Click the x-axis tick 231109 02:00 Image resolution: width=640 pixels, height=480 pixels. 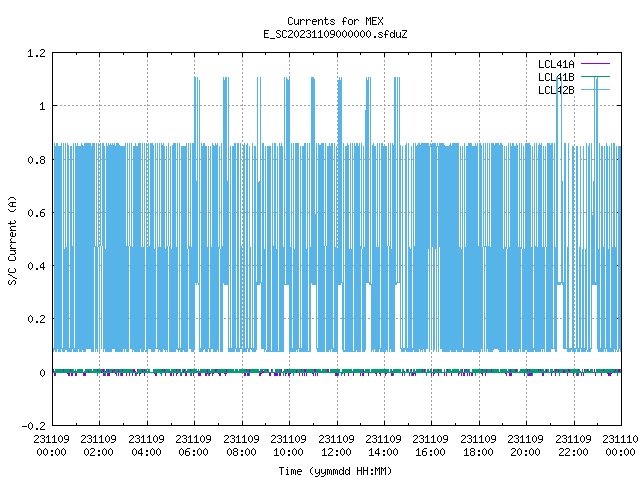point(98,446)
